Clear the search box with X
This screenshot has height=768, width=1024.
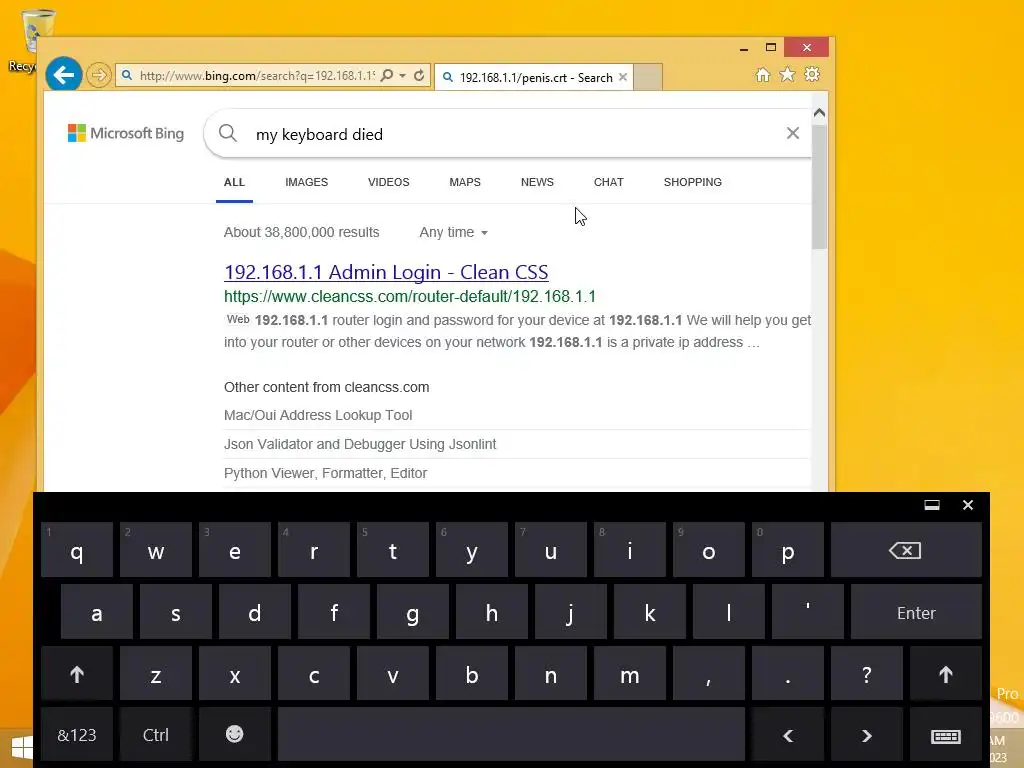[793, 133]
